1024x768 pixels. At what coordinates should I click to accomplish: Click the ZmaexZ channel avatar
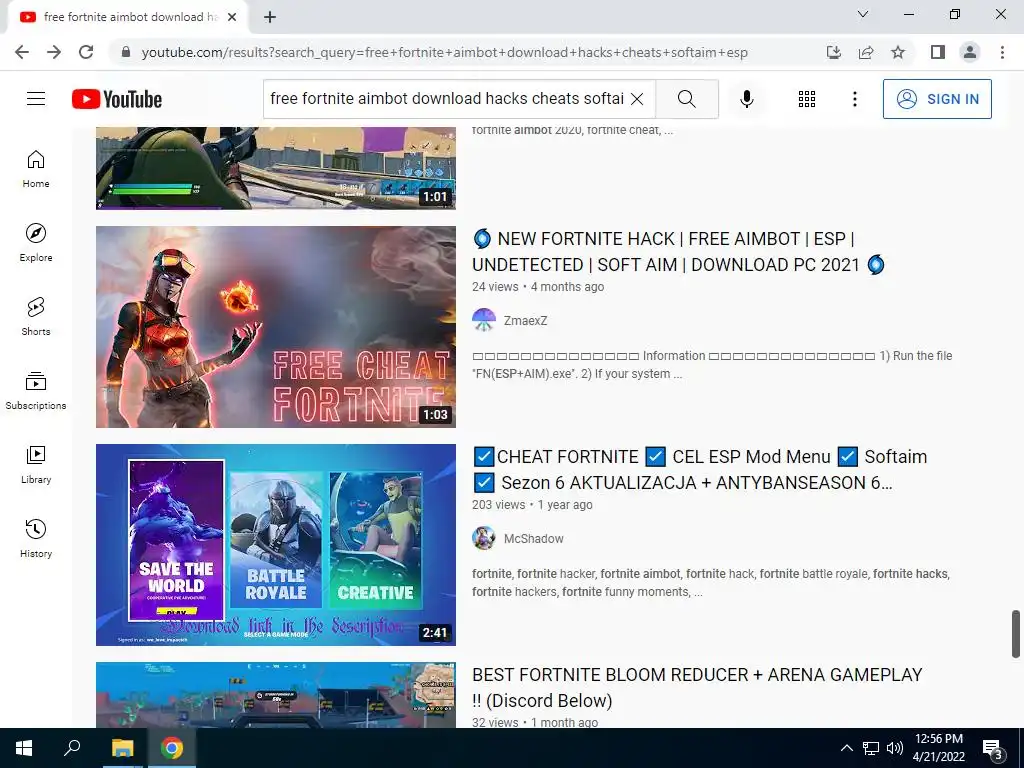[x=484, y=321]
